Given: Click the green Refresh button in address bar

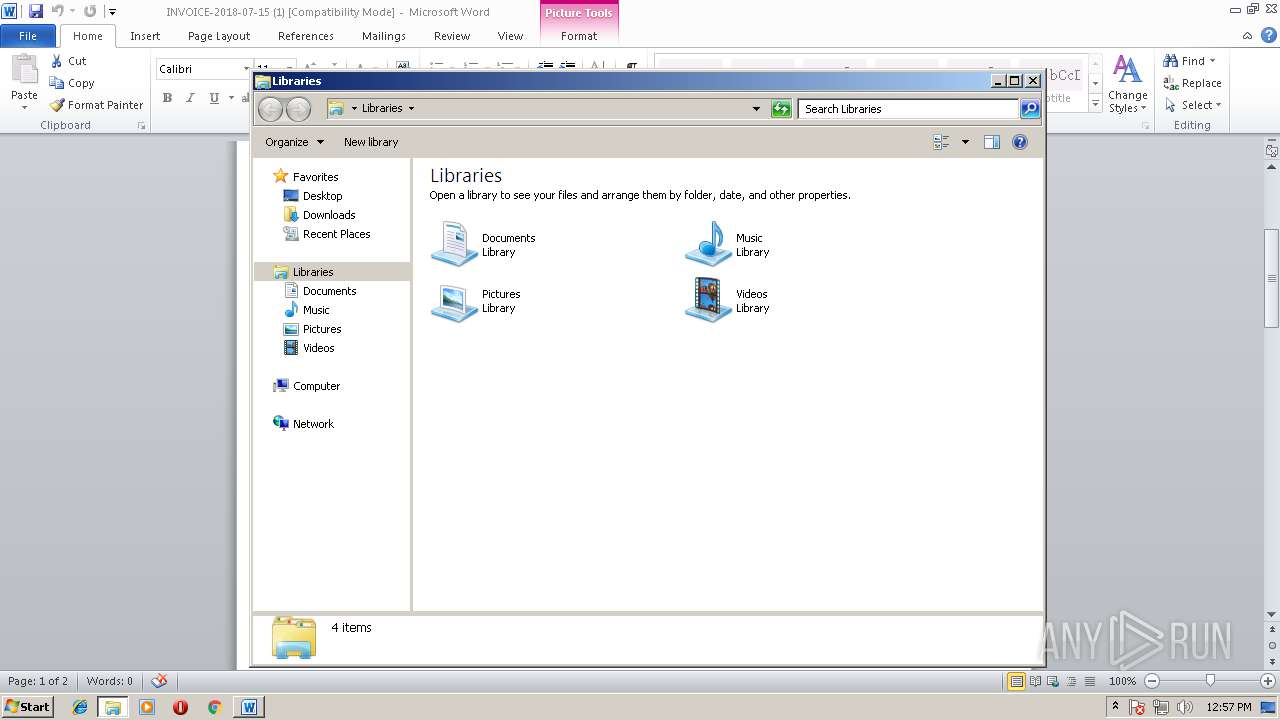Looking at the screenshot, I should point(782,109).
